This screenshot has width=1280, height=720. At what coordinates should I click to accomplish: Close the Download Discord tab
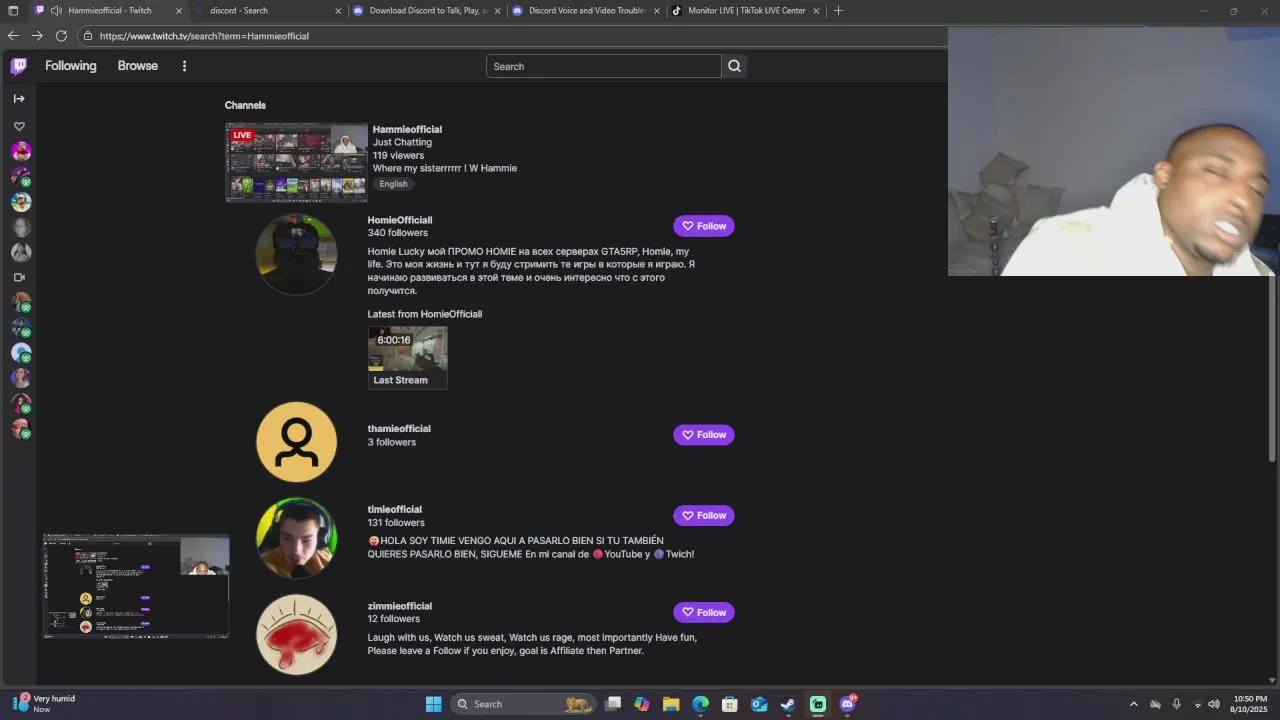497,11
